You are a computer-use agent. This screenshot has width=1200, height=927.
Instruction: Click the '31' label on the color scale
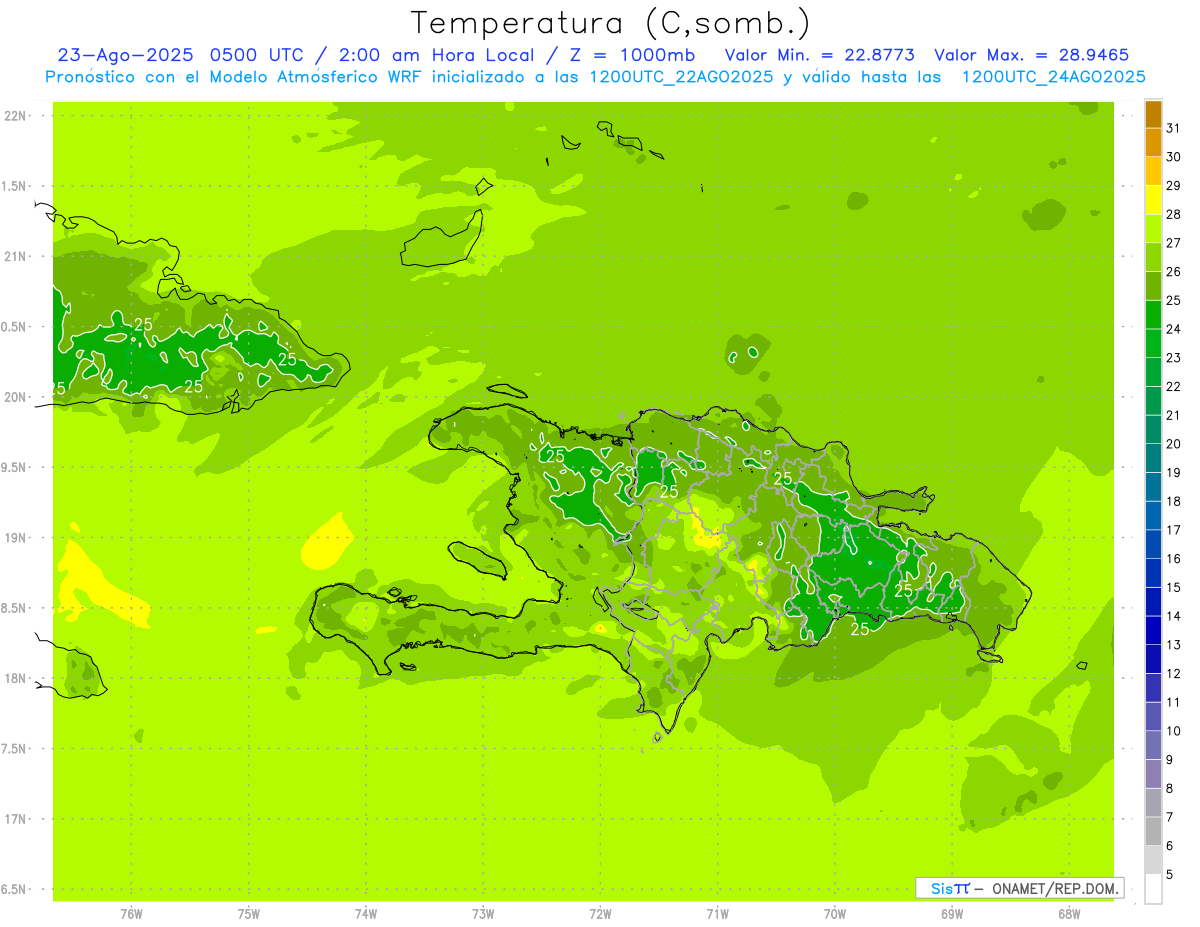(x=1173, y=127)
